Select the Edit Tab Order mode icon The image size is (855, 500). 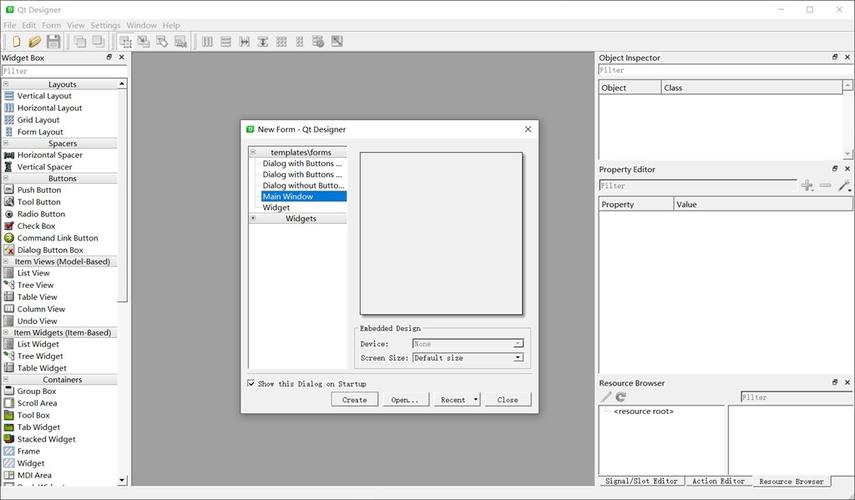pyautogui.click(x=180, y=41)
